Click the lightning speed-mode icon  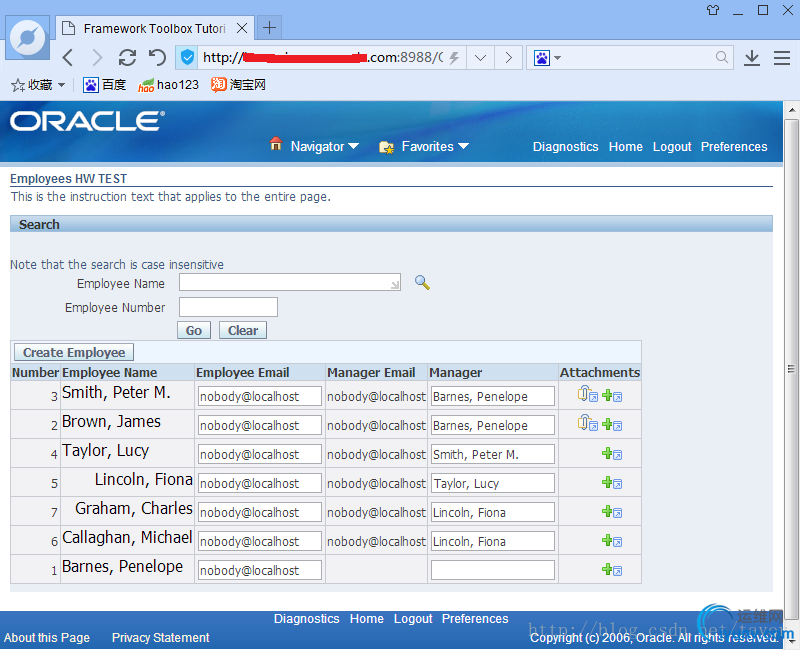[454, 57]
